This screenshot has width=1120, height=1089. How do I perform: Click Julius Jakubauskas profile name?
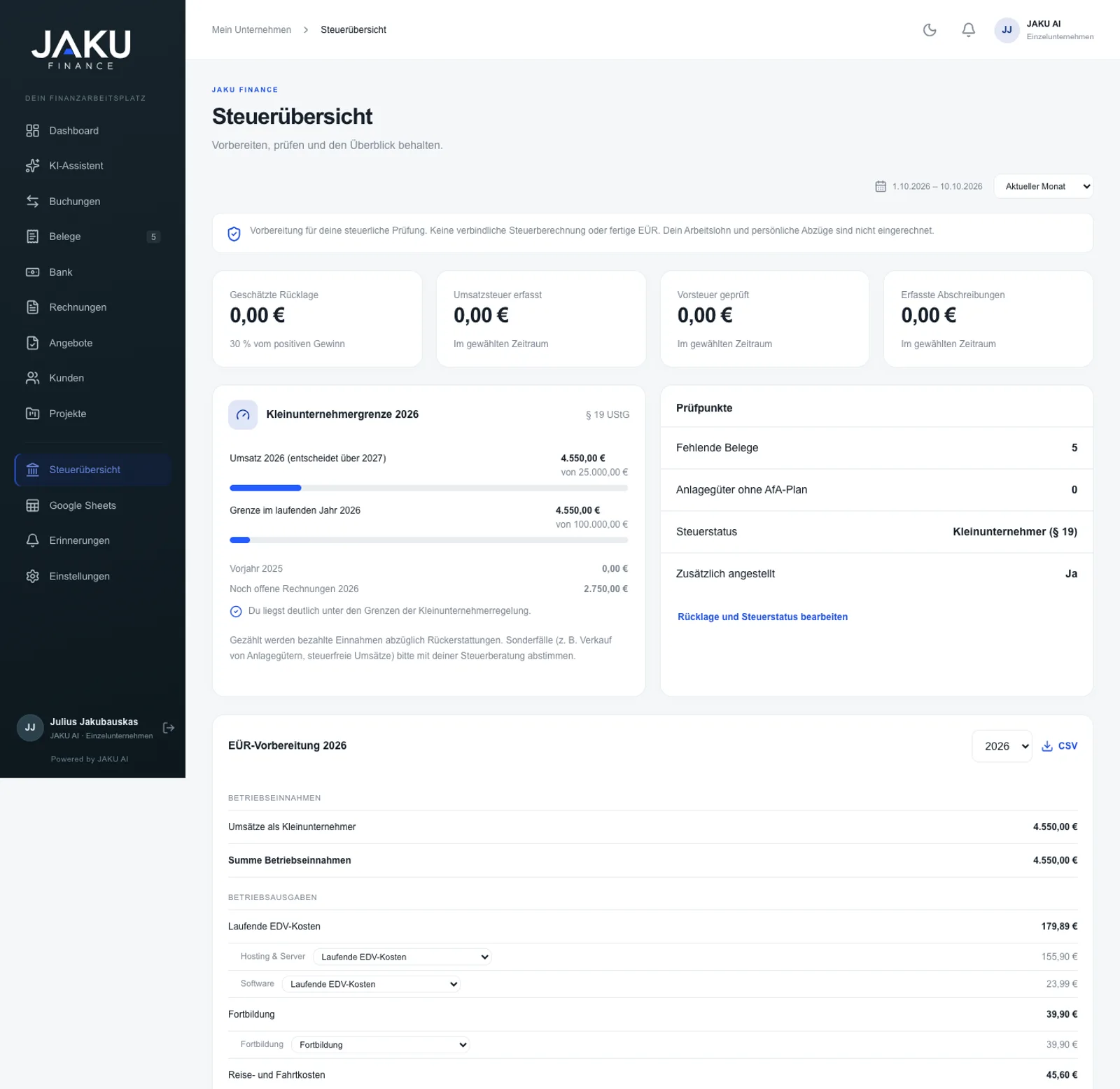click(x=94, y=722)
